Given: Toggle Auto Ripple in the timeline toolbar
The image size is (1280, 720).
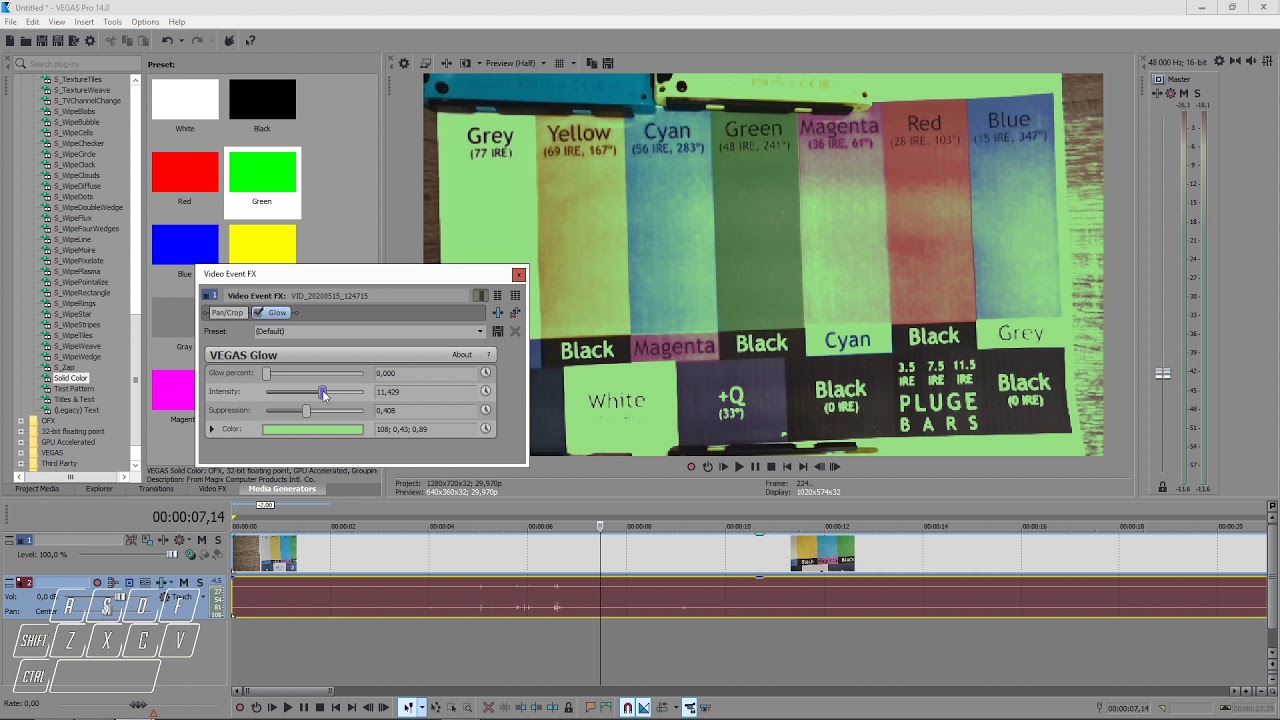Looking at the screenshot, I should point(661,708).
